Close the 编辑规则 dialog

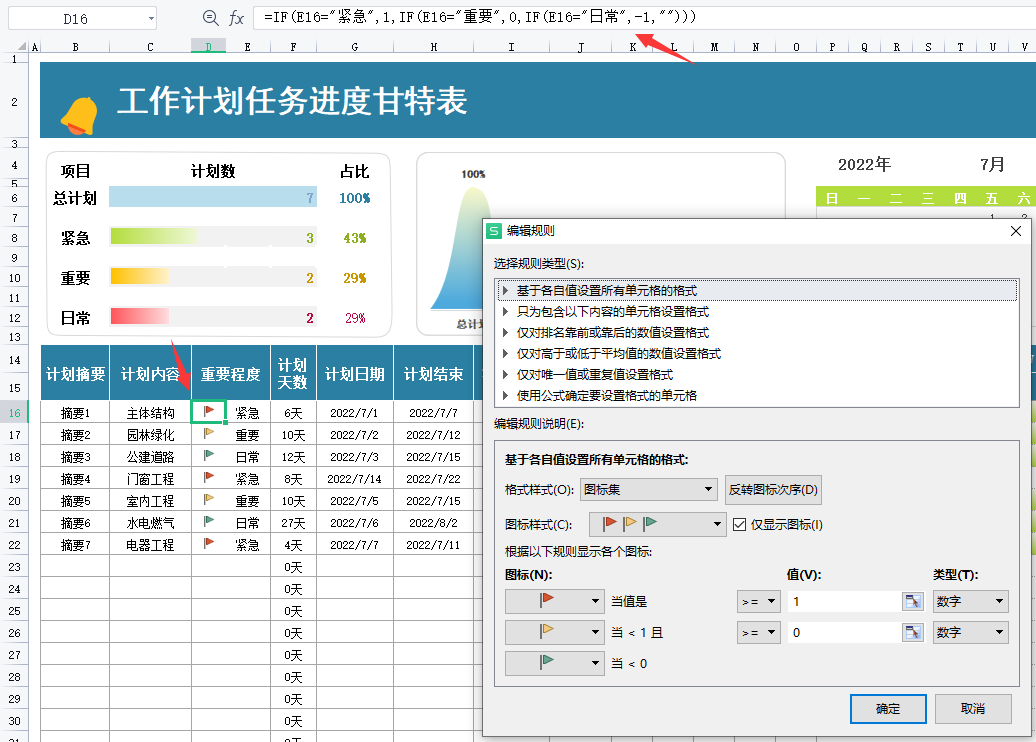pyautogui.click(x=1016, y=231)
